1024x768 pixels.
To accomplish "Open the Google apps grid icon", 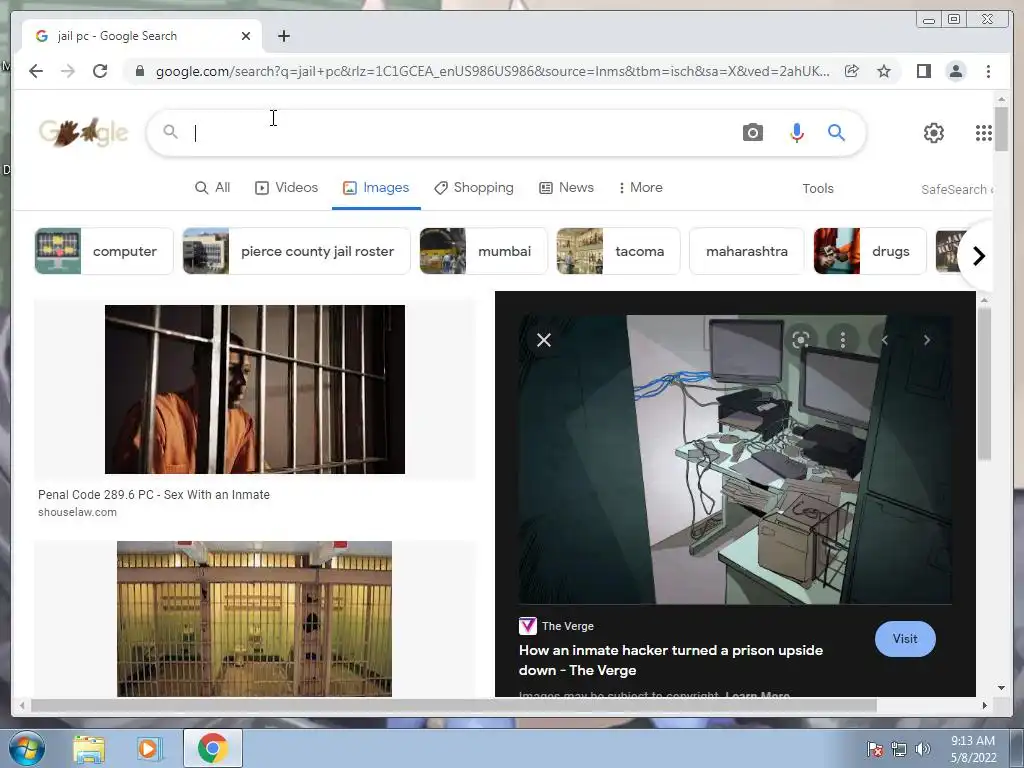I will click(x=984, y=133).
